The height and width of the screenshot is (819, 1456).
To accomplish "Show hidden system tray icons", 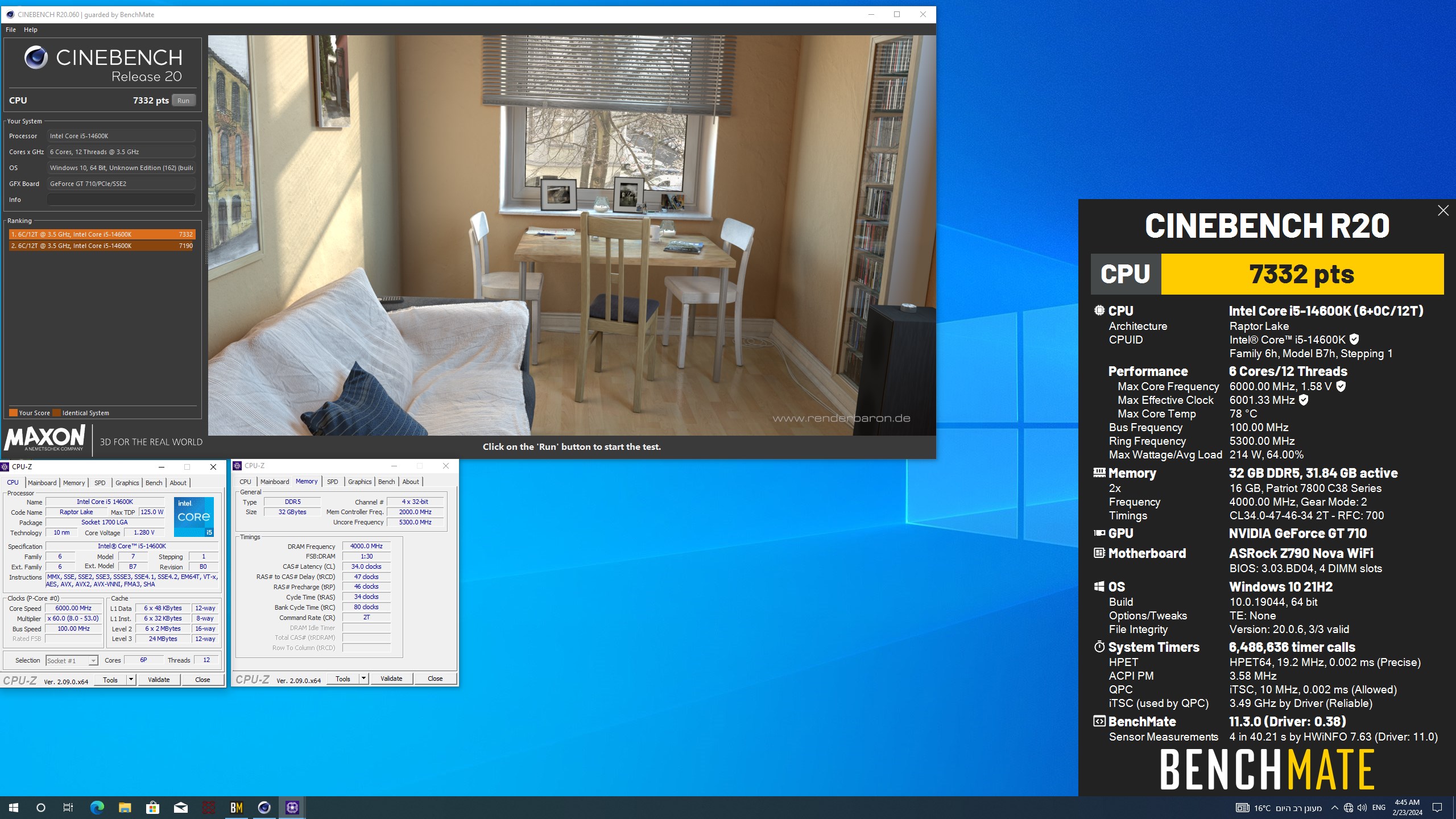I will point(1334,808).
